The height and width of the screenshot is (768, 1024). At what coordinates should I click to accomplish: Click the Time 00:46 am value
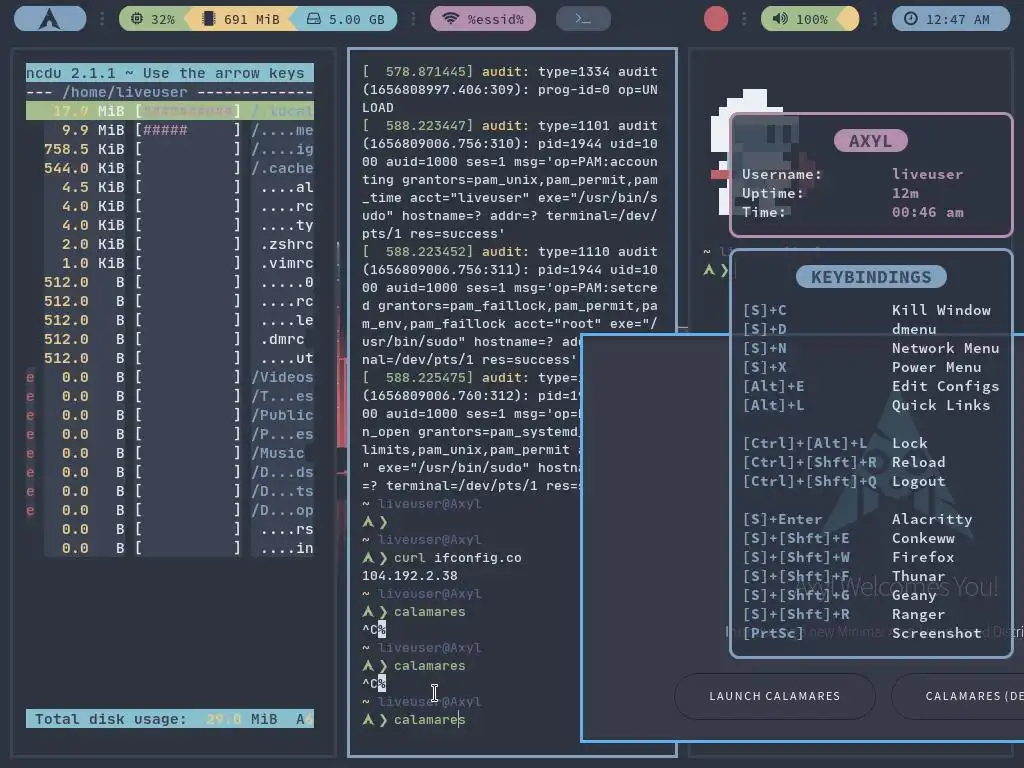pos(927,212)
